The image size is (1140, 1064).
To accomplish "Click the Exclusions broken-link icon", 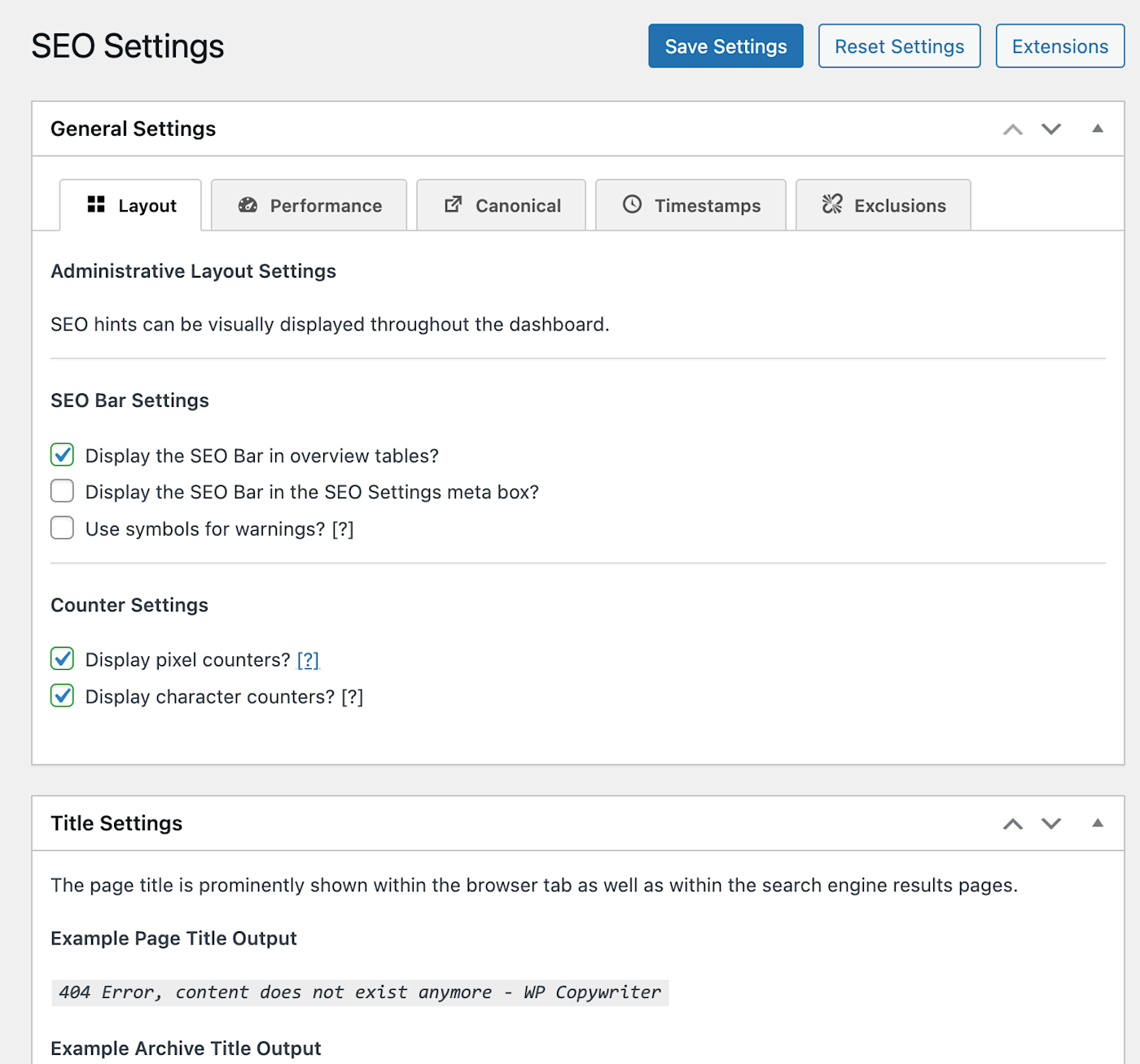I will 832,204.
